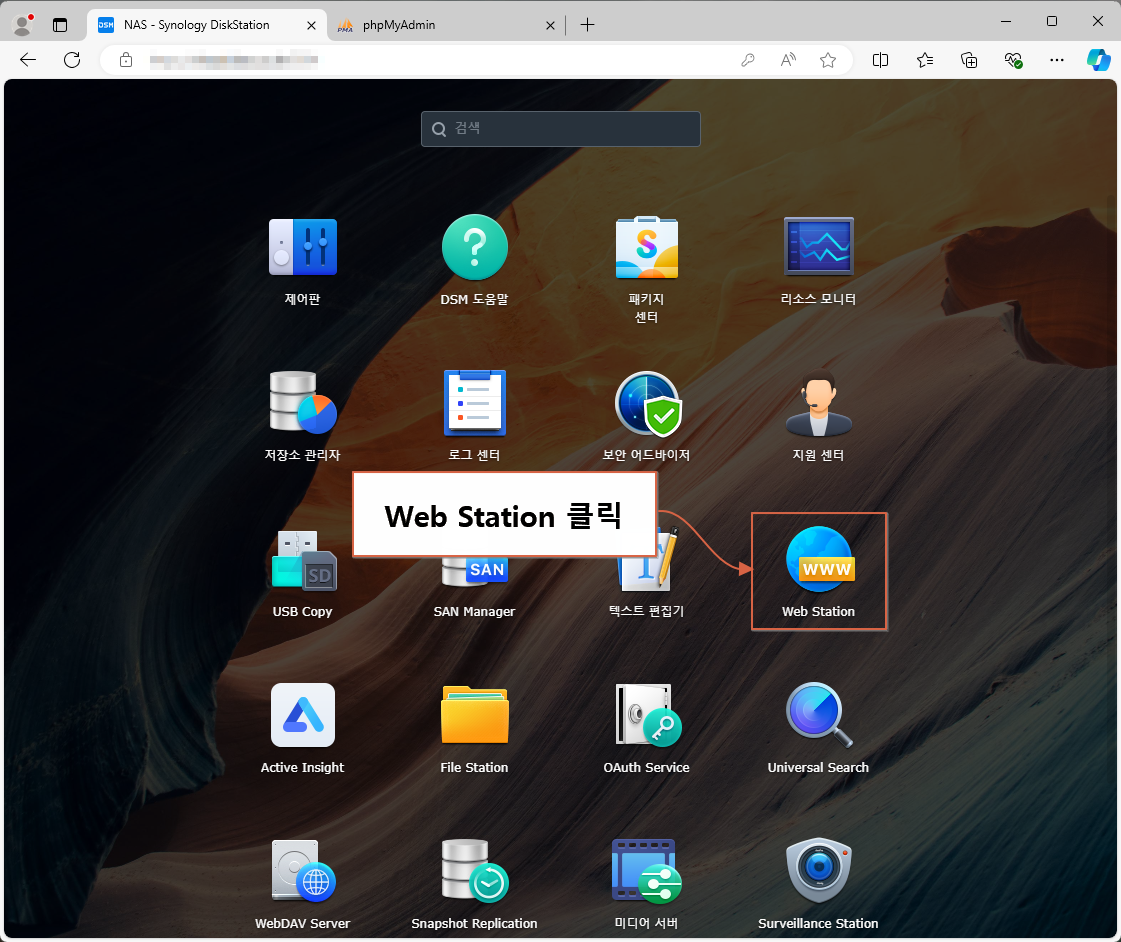Viewport: 1121px width, 942px height.
Task: Open browser collections
Action: [969, 60]
